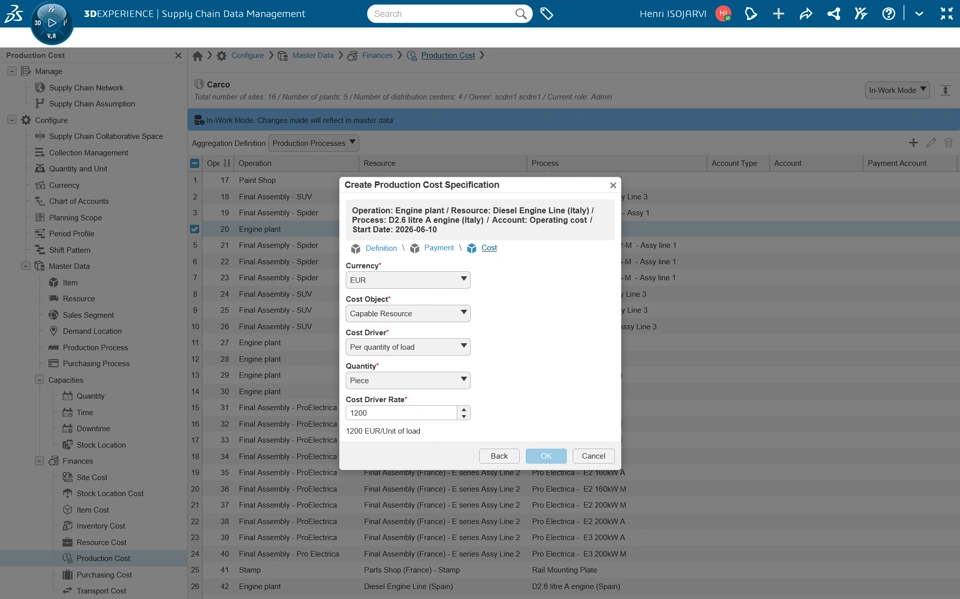Viewport: 960px width, 599px height.
Task: Click the tag icon beside search
Action: point(547,13)
